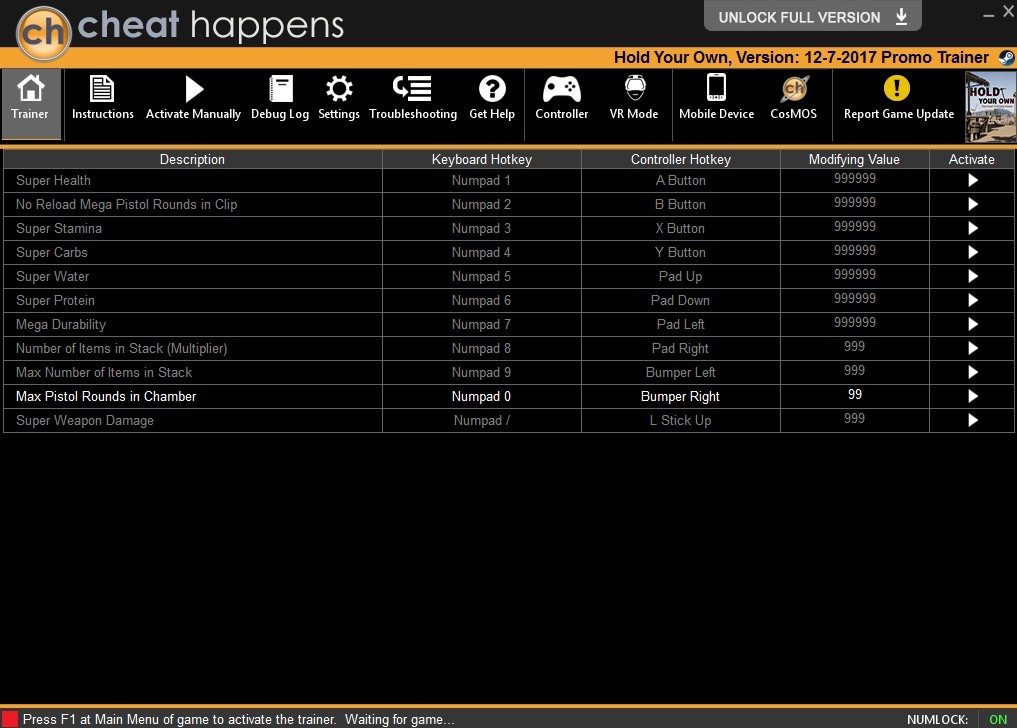This screenshot has width=1017, height=728.
Task: Click Keyboard Hotkey column header
Action: [481, 160]
